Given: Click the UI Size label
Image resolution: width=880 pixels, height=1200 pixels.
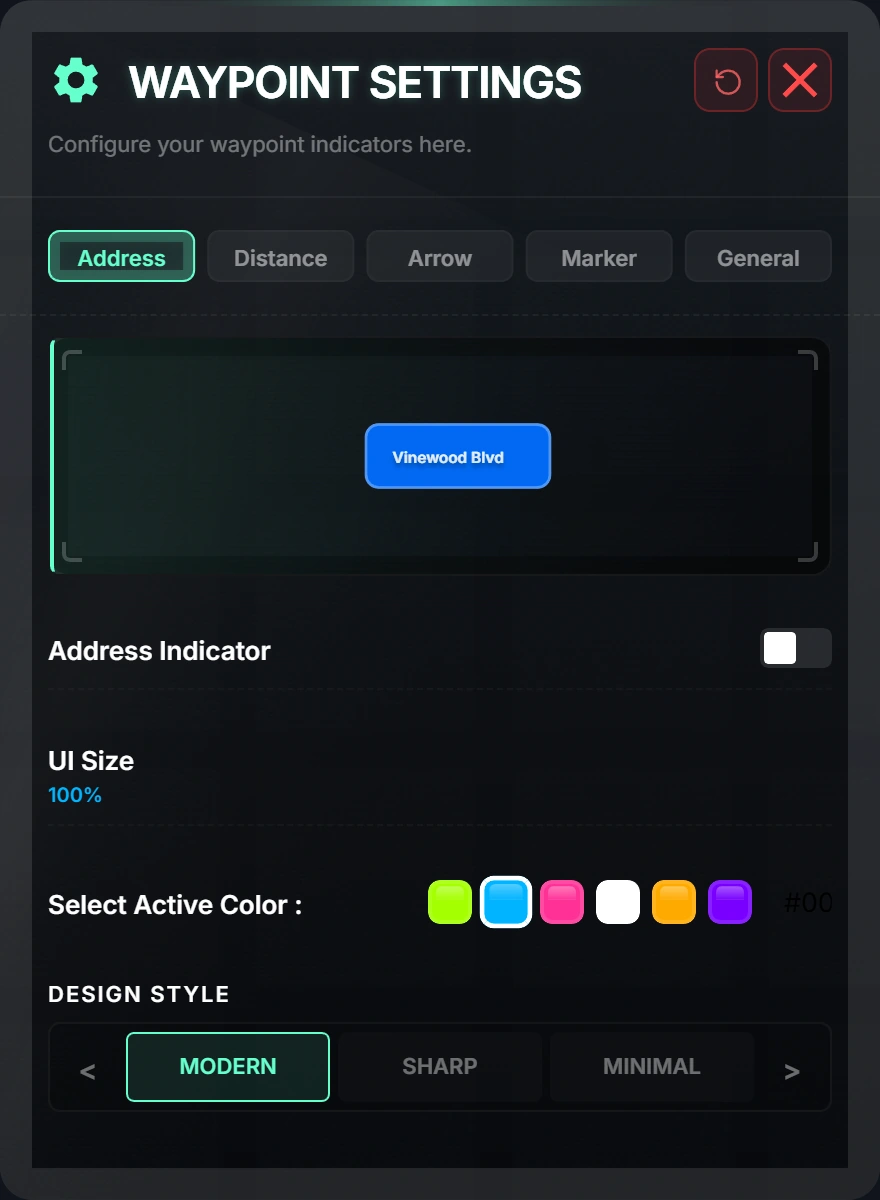Looking at the screenshot, I should point(91,761).
